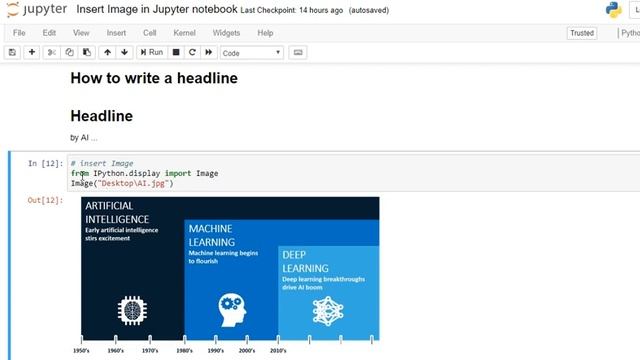Restart kernel and run all cells
The width and height of the screenshot is (640, 360).
tap(209, 52)
